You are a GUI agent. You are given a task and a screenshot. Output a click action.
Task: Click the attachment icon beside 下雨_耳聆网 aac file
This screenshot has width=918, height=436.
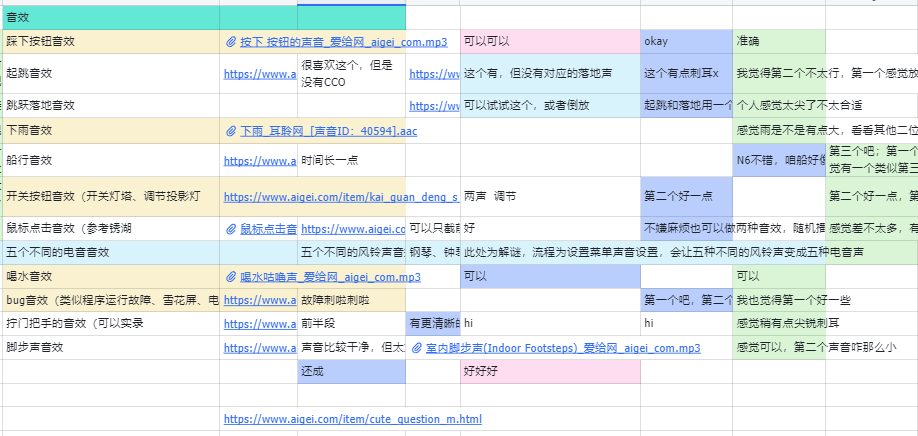click(x=231, y=131)
